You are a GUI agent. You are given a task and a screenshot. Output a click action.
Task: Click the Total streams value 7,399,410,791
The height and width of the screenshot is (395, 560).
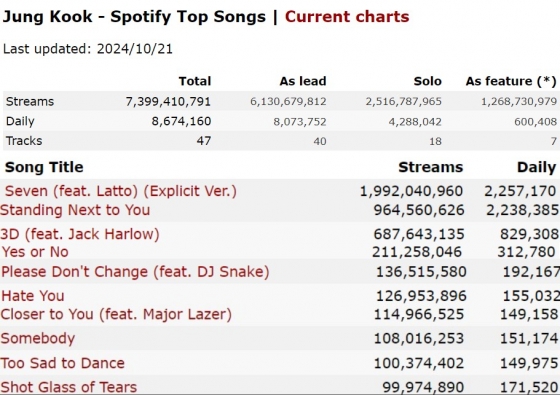click(168, 101)
